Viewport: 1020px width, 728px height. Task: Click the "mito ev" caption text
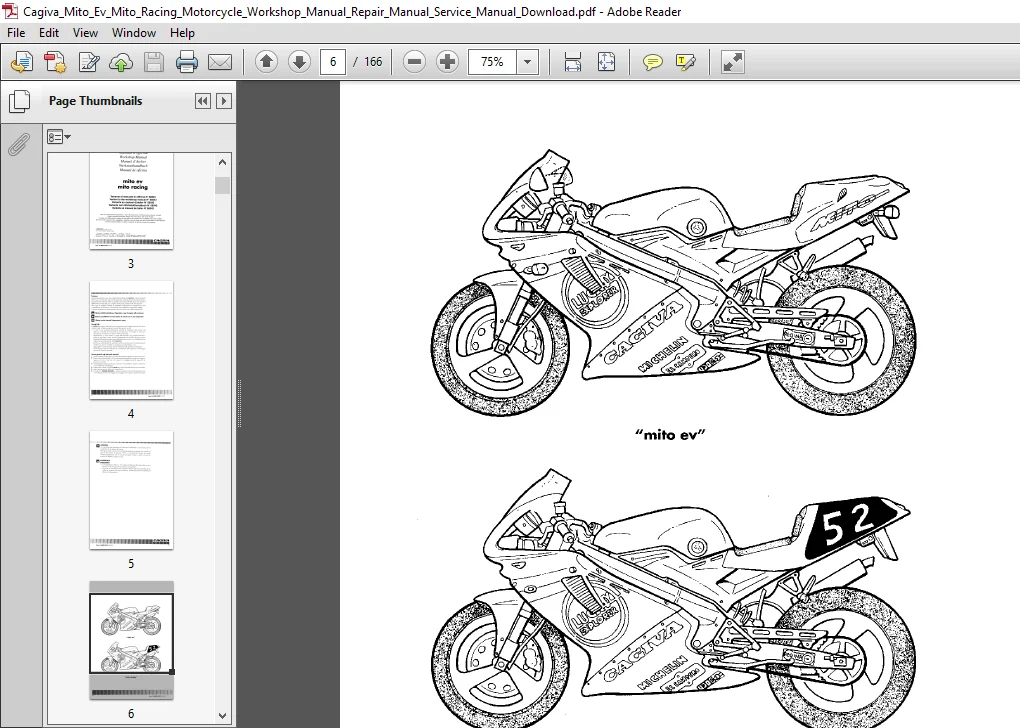coord(670,435)
